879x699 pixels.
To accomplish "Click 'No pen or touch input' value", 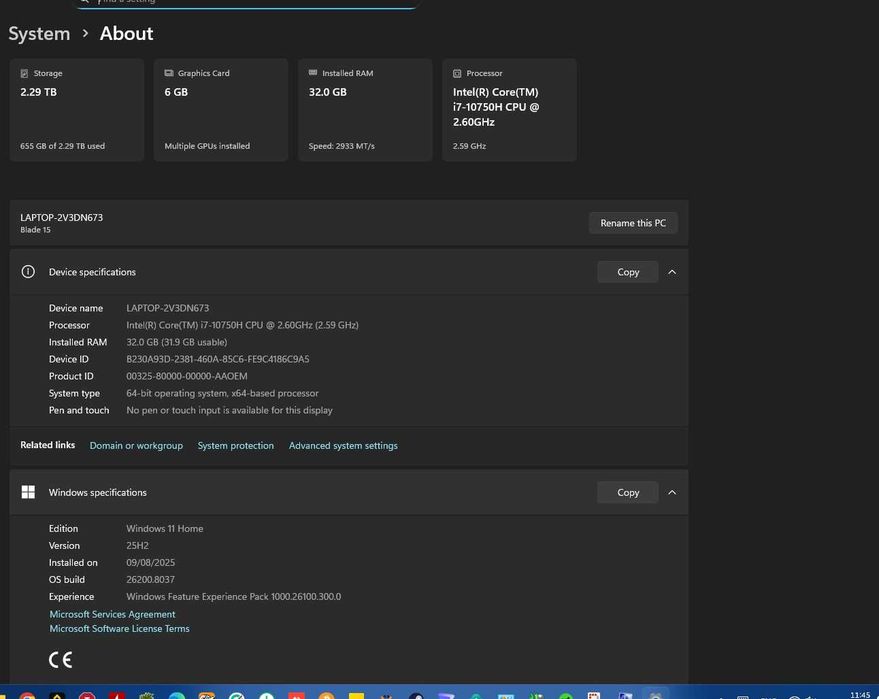I will [x=229, y=410].
